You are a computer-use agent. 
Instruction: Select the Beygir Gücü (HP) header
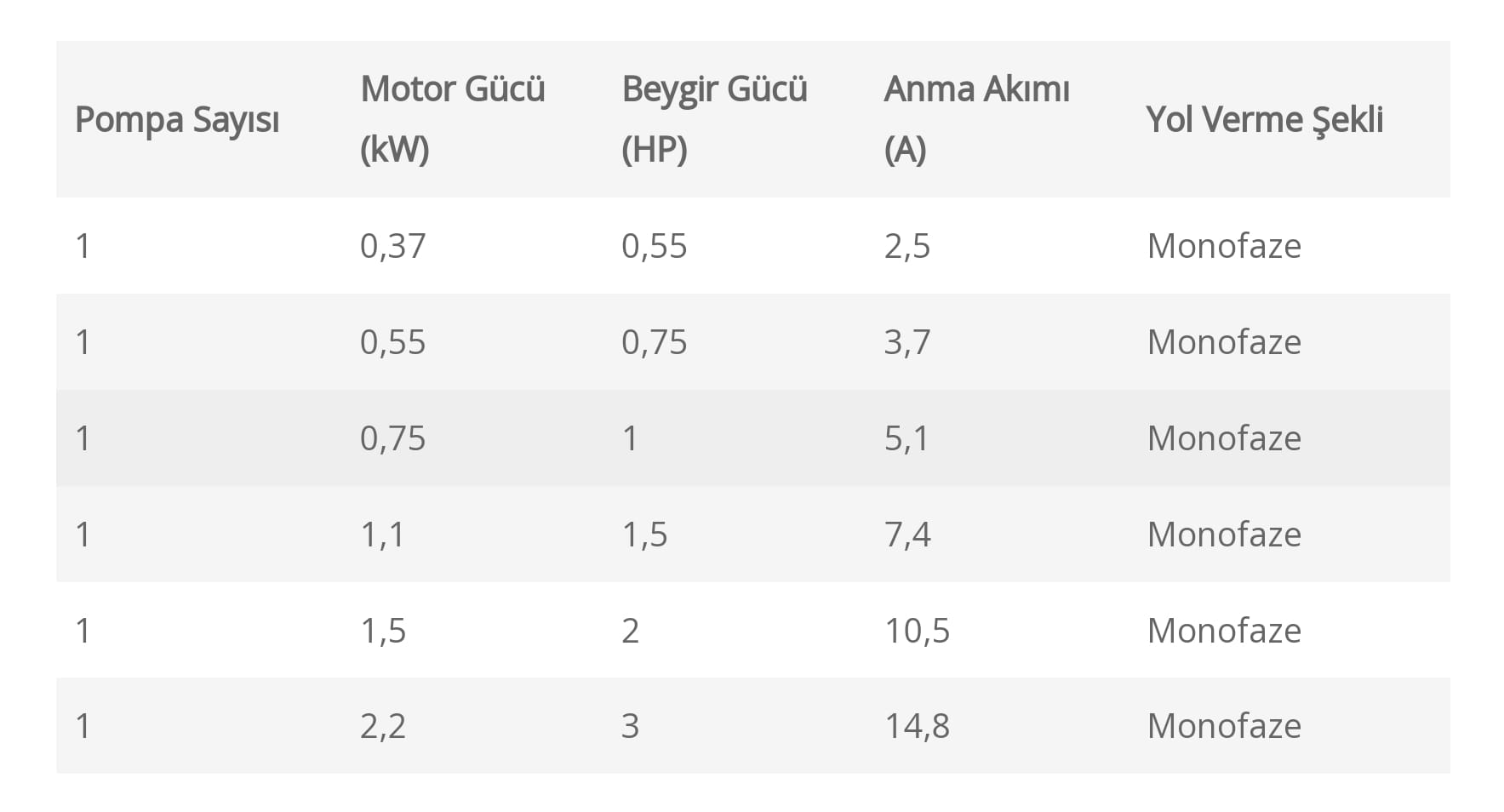coord(714,119)
